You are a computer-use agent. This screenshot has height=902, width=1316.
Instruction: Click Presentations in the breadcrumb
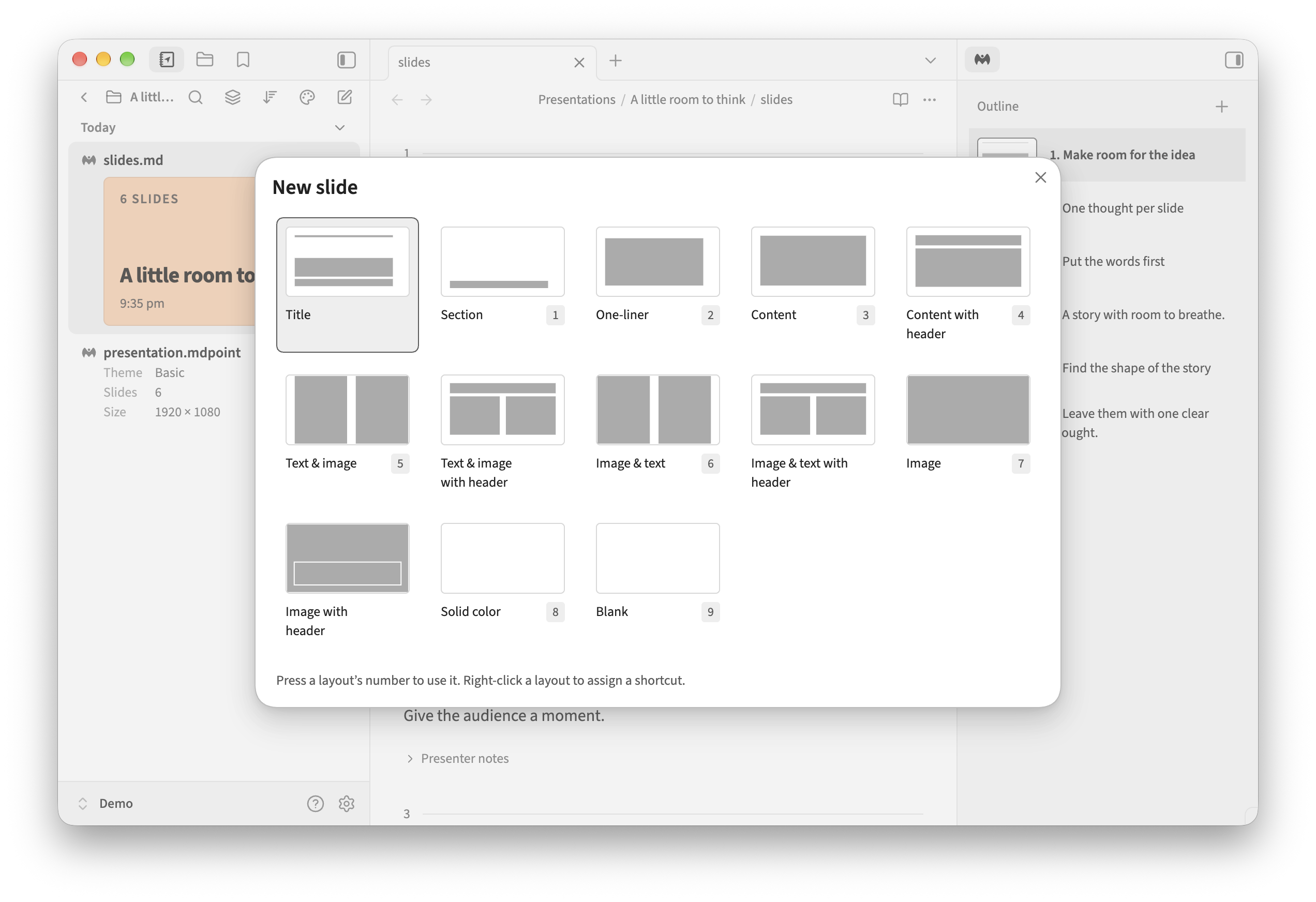pos(576,100)
